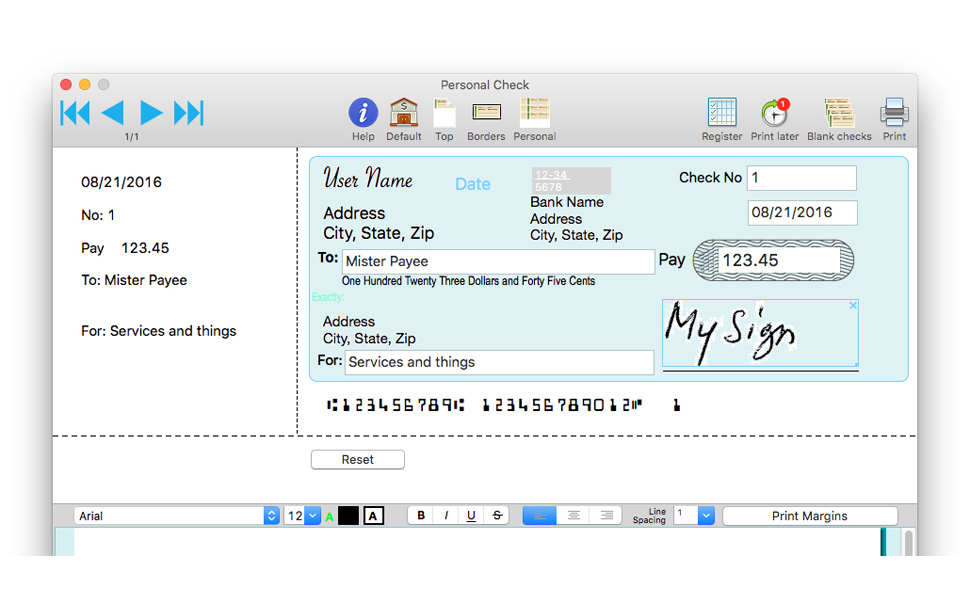This screenshot has width=970, height=600.
Task: Toggle underline text formatting
Action: (471, 516)
